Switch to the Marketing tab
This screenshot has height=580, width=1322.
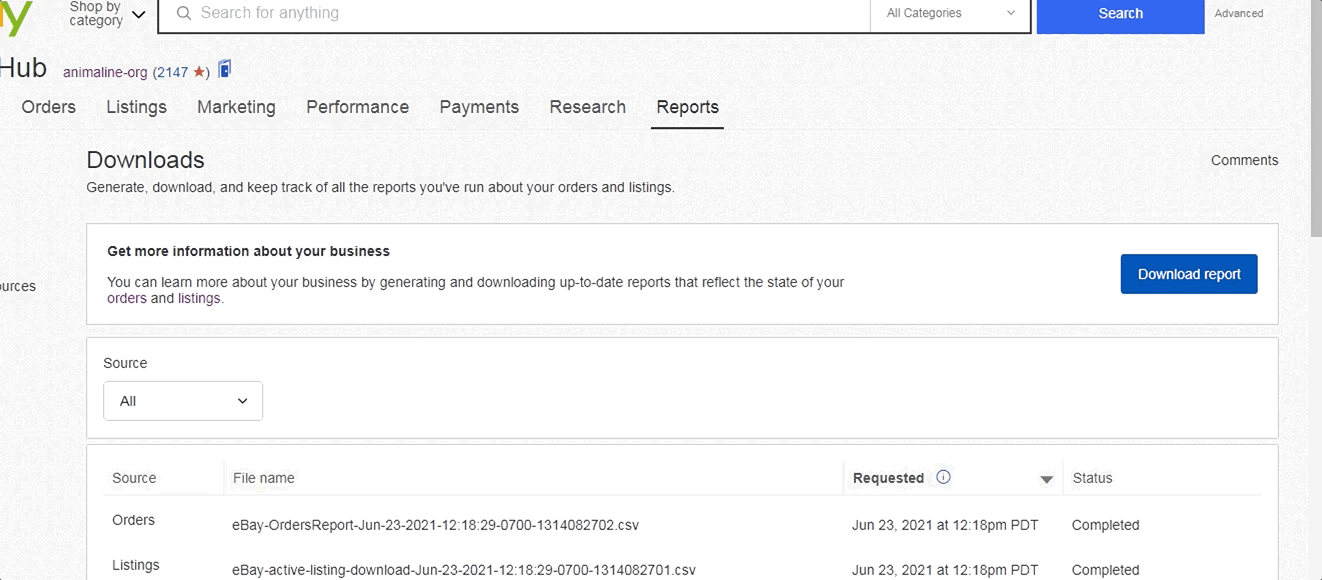point(236,107)
